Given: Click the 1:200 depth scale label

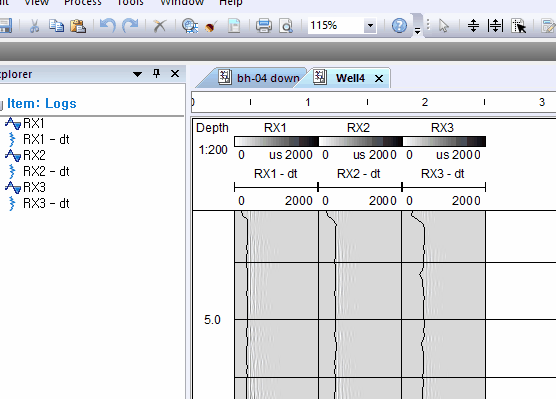Looking at the screenshot, I should [x=213, y=150].
